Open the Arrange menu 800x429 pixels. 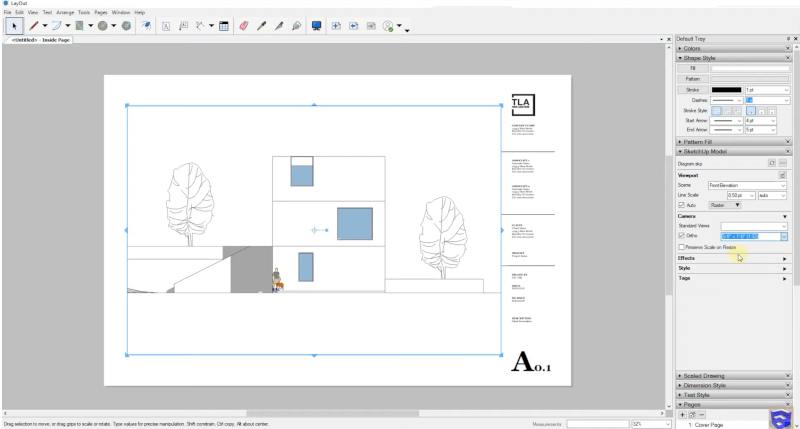[x=65, y=12]
